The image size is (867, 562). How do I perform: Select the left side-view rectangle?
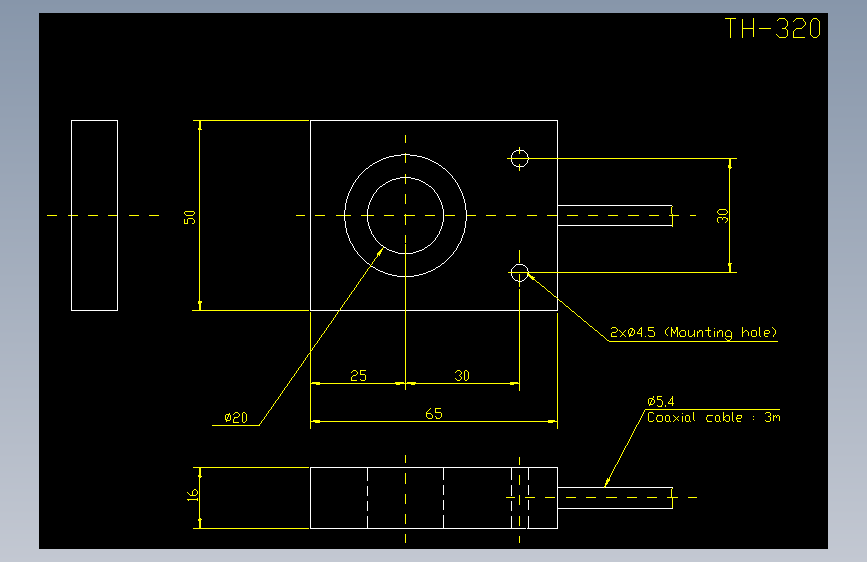point(95,215)
